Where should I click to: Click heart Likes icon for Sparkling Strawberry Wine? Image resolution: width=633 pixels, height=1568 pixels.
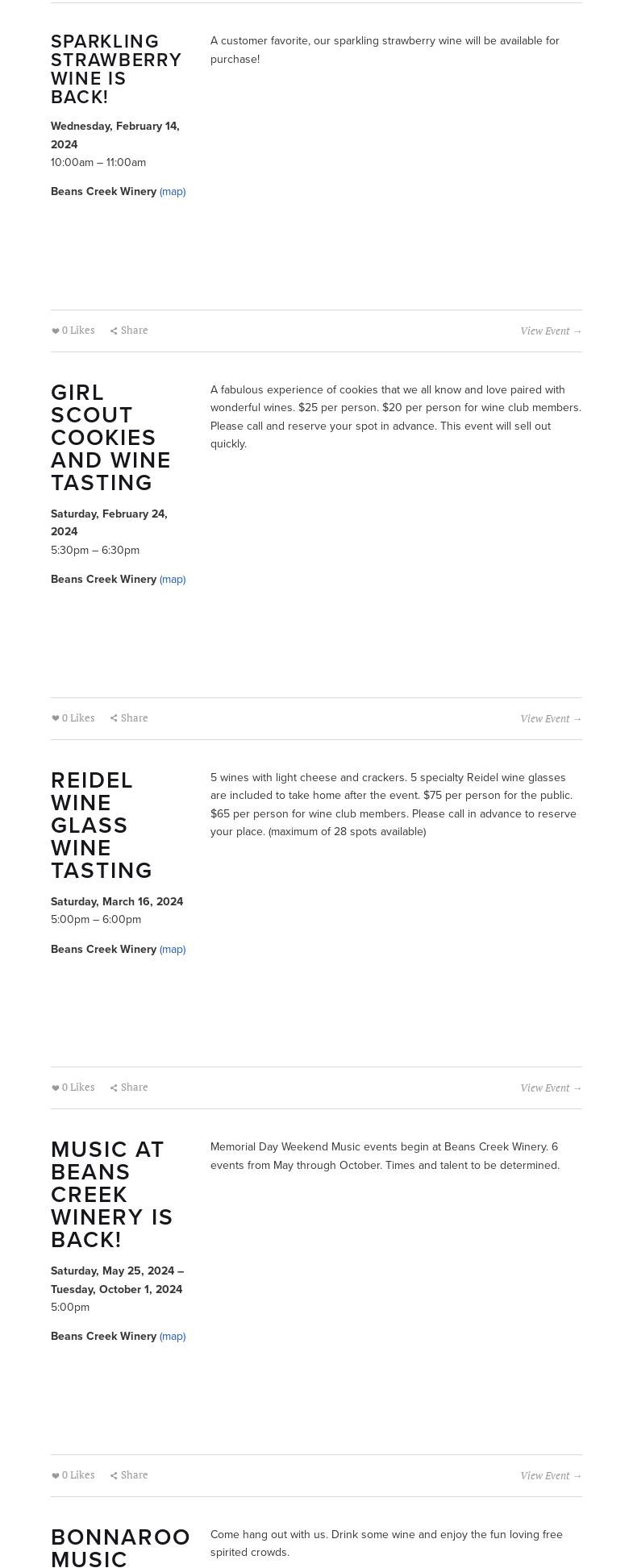click(x=56, y=331)
